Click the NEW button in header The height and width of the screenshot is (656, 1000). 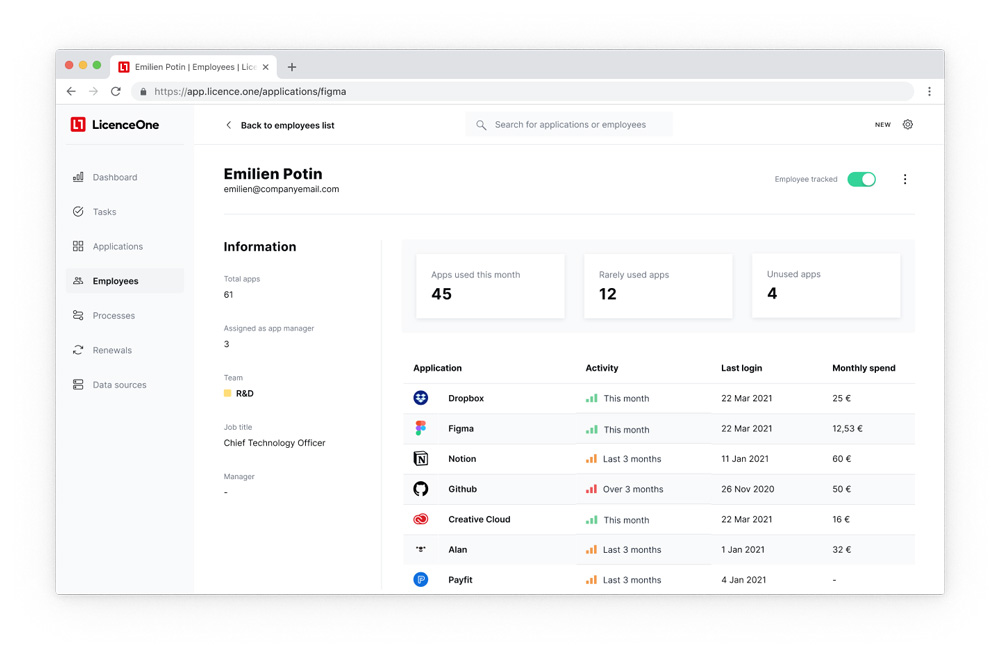coord(883,125)
